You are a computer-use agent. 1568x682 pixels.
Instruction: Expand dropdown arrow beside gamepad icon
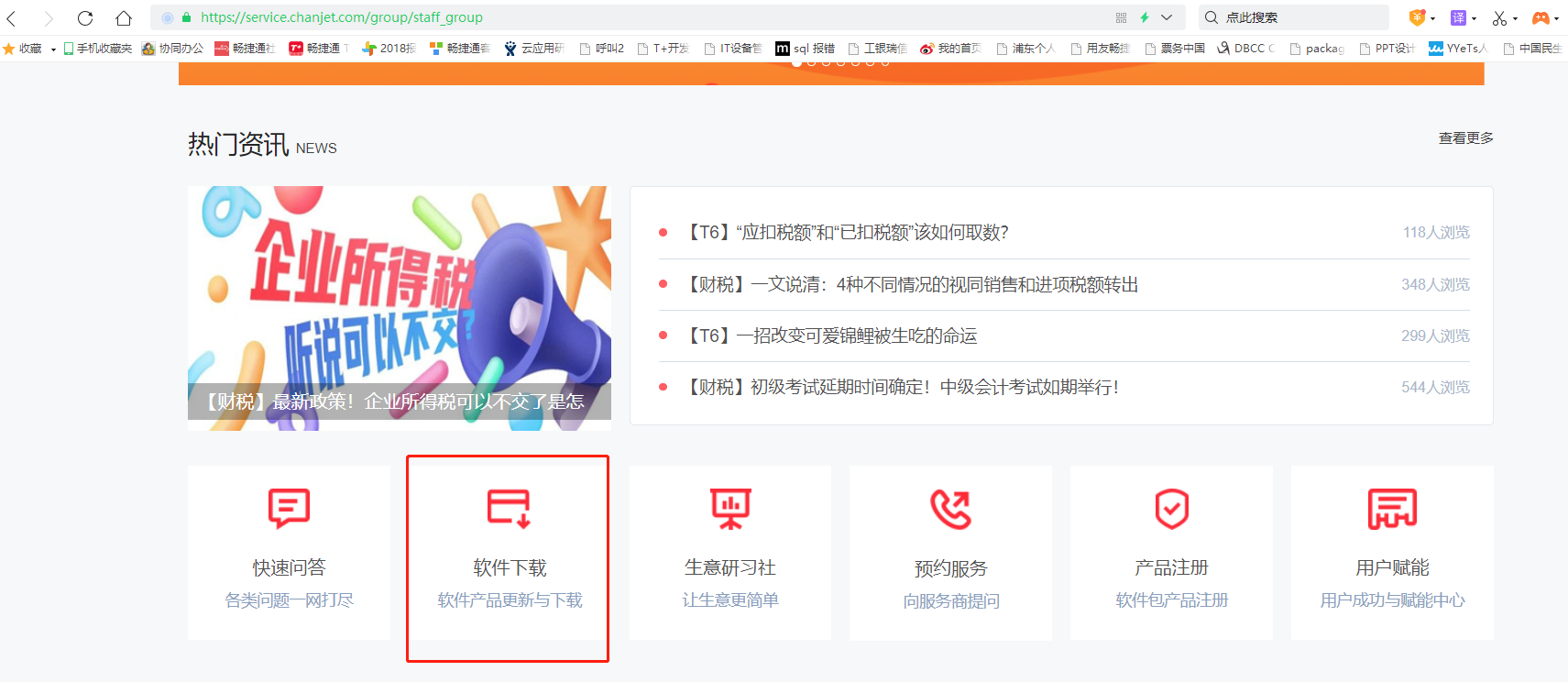[1556, 18]
